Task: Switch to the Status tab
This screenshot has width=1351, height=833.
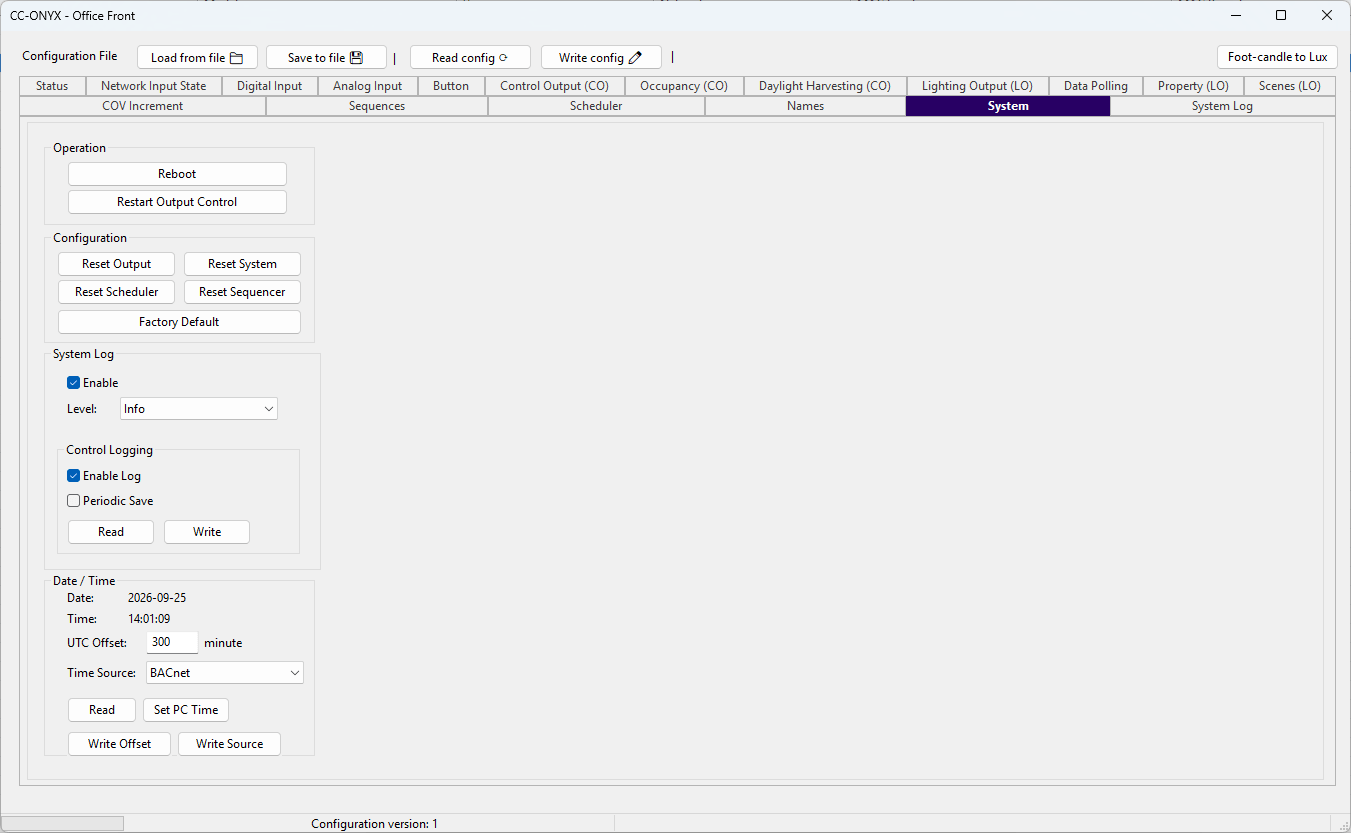Action: pyautogui.click(x=52, y=86)
